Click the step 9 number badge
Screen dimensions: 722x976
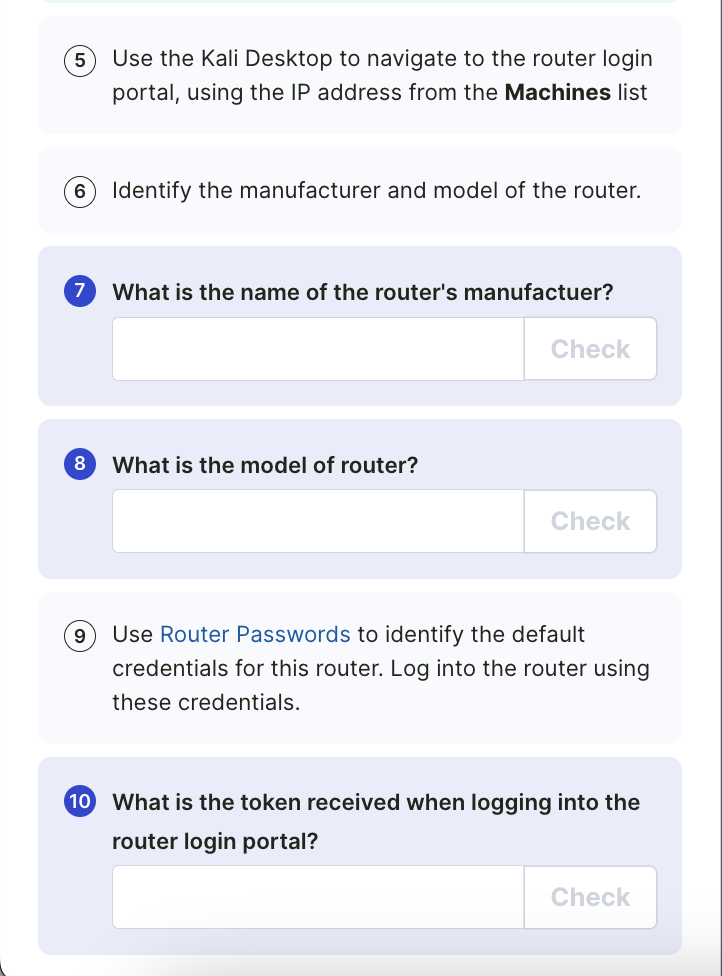pyautogui.click(x=80, y=635)
